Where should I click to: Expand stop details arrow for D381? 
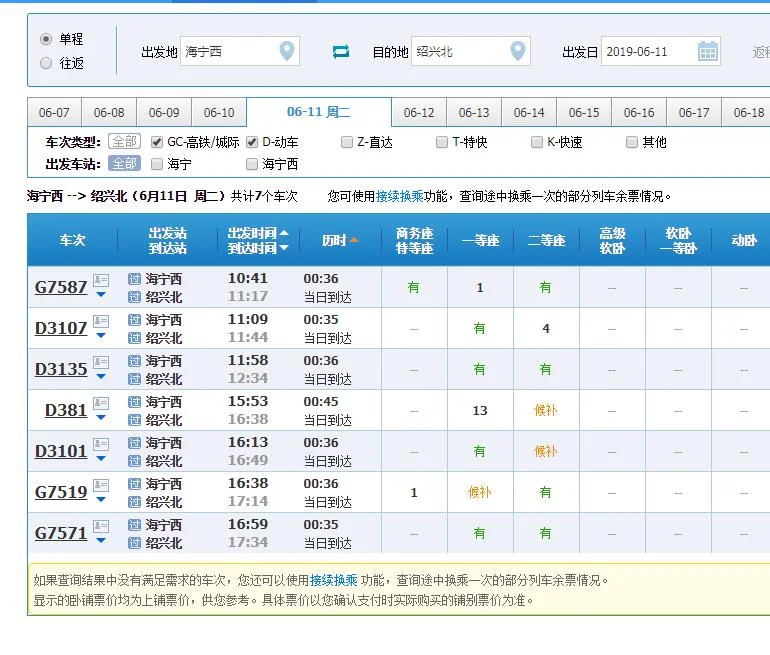101,418
